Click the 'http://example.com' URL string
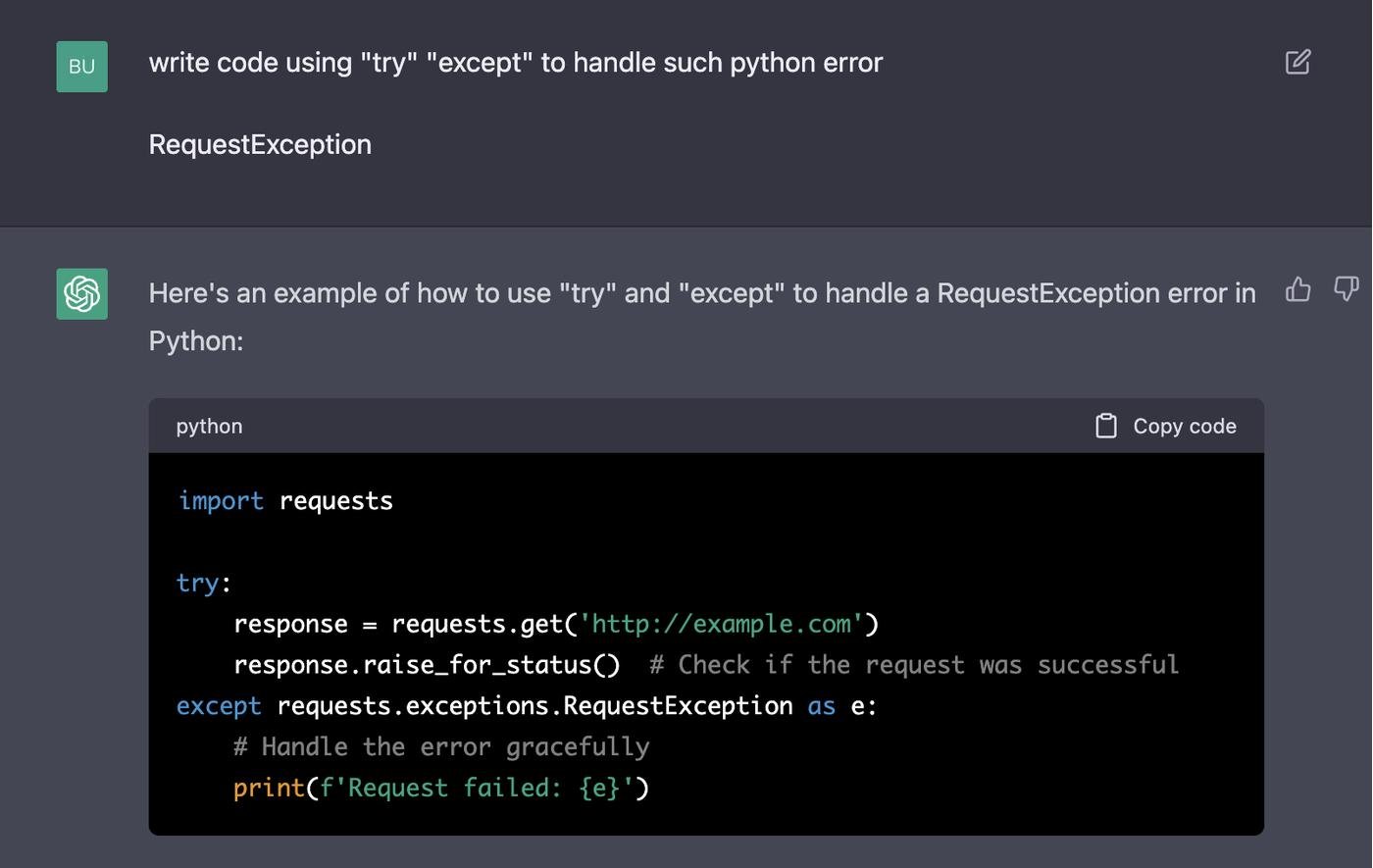The image size is (1373, 868). 721,625
